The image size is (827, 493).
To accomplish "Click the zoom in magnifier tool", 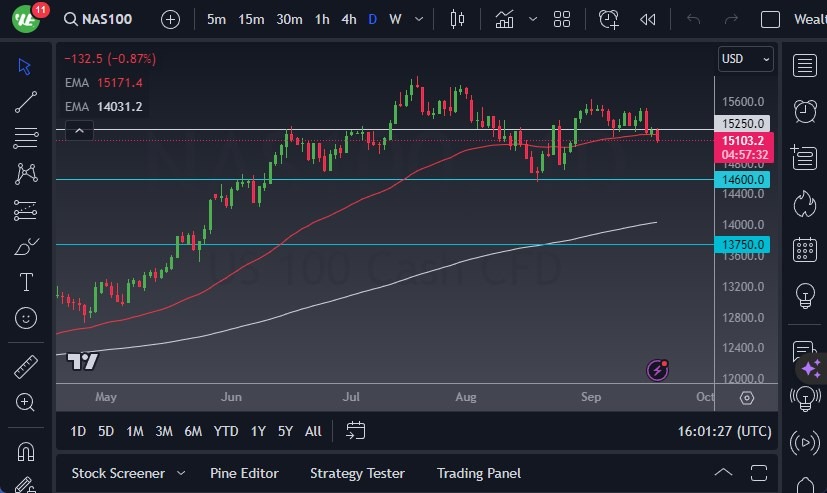I will pos(26,403).
